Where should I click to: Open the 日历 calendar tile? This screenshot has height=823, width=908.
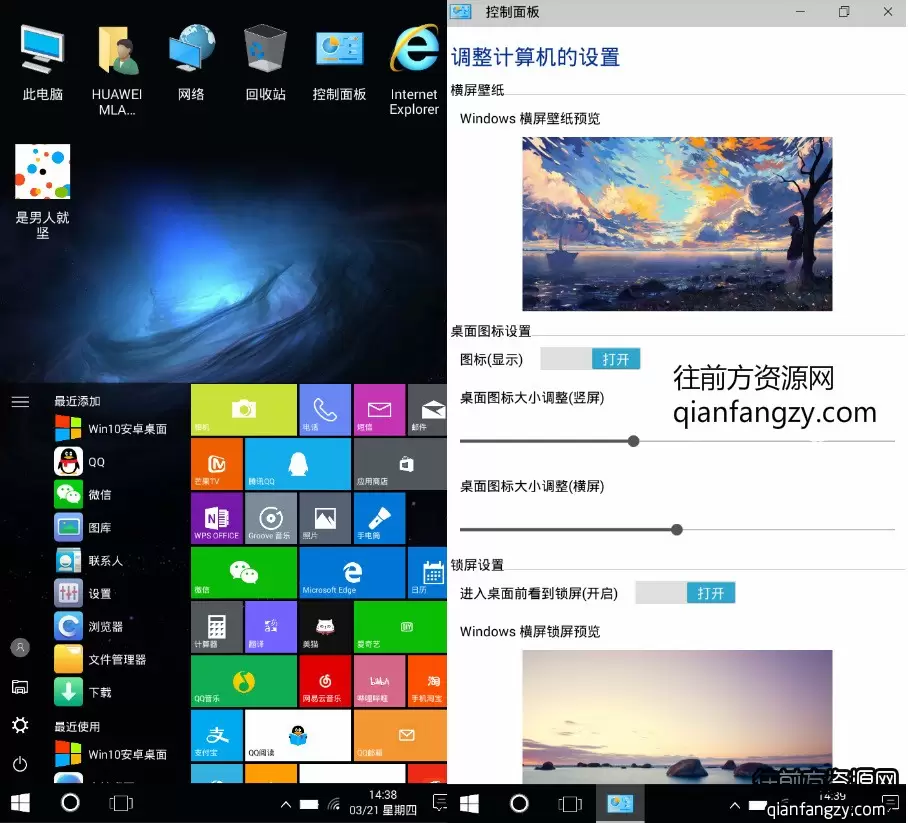pos(427,573)
